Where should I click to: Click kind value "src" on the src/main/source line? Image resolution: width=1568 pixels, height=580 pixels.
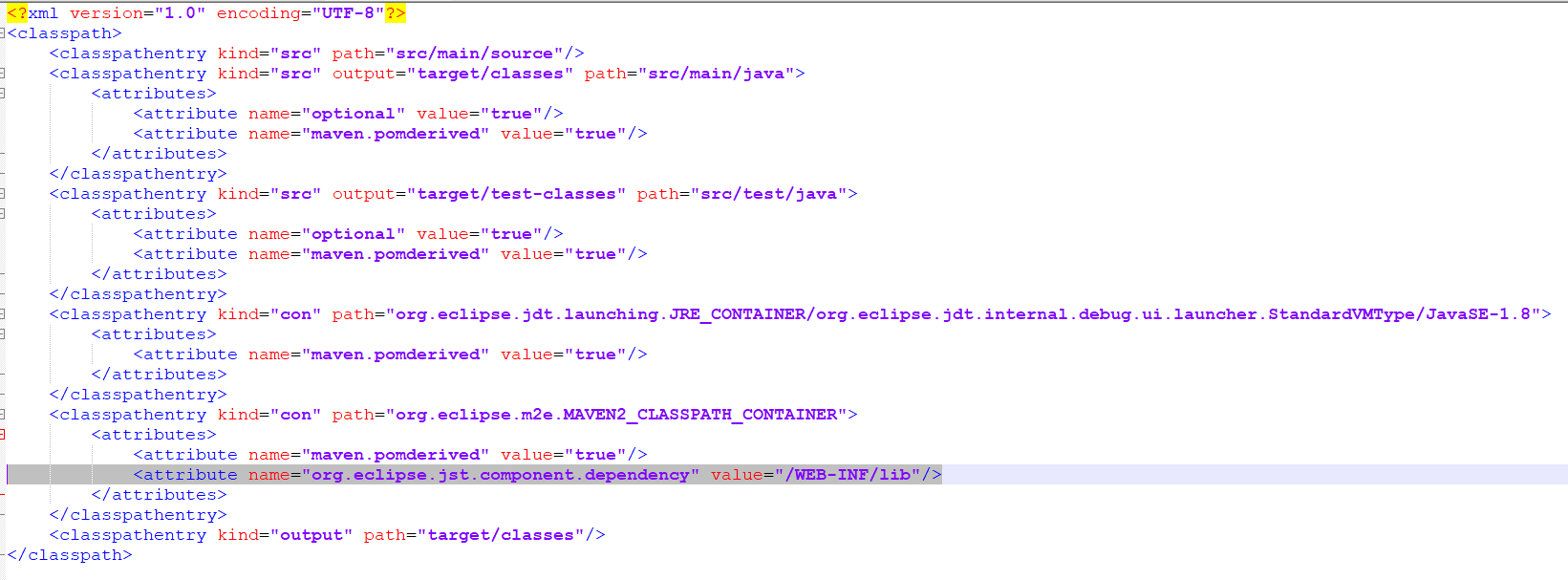point(296,54)
